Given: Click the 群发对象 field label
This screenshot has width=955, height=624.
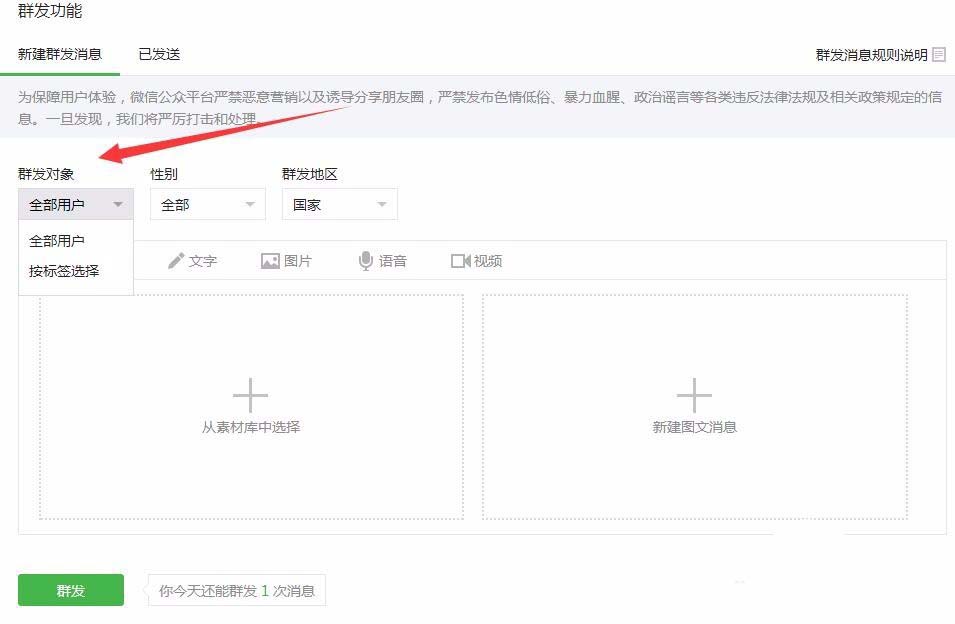Looking at the screenshot, I should point(46,174).
